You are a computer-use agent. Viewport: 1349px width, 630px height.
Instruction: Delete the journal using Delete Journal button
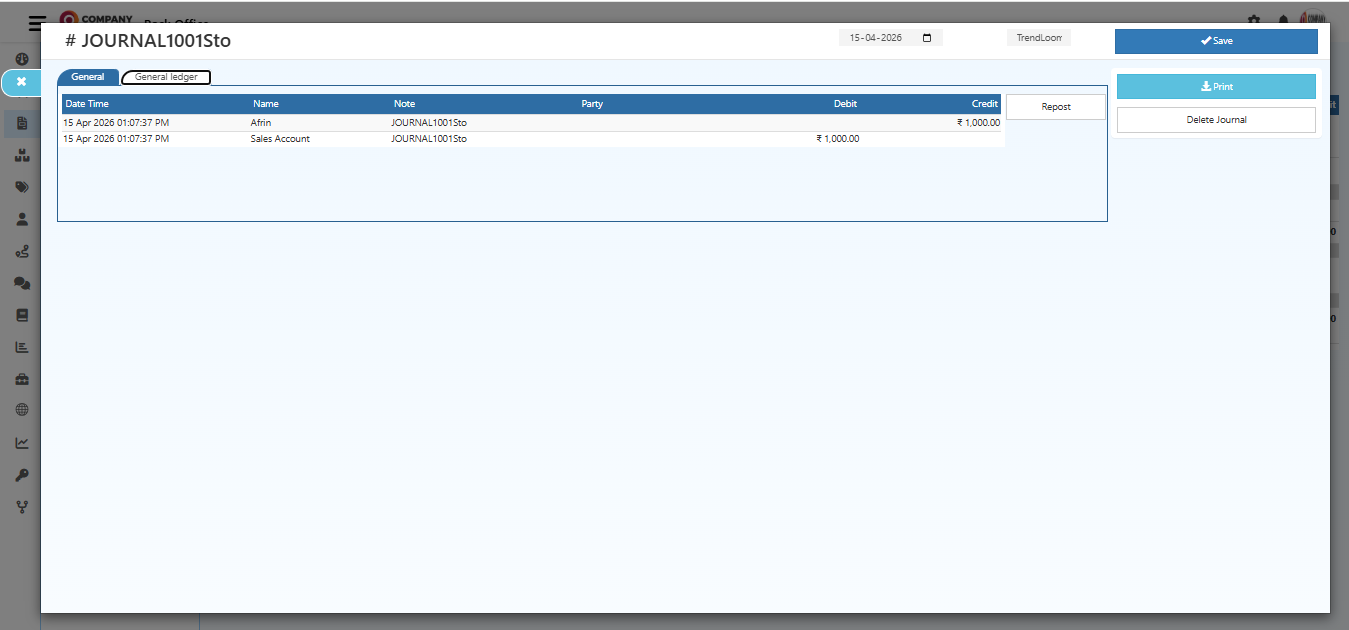(x=1216, y=119)
